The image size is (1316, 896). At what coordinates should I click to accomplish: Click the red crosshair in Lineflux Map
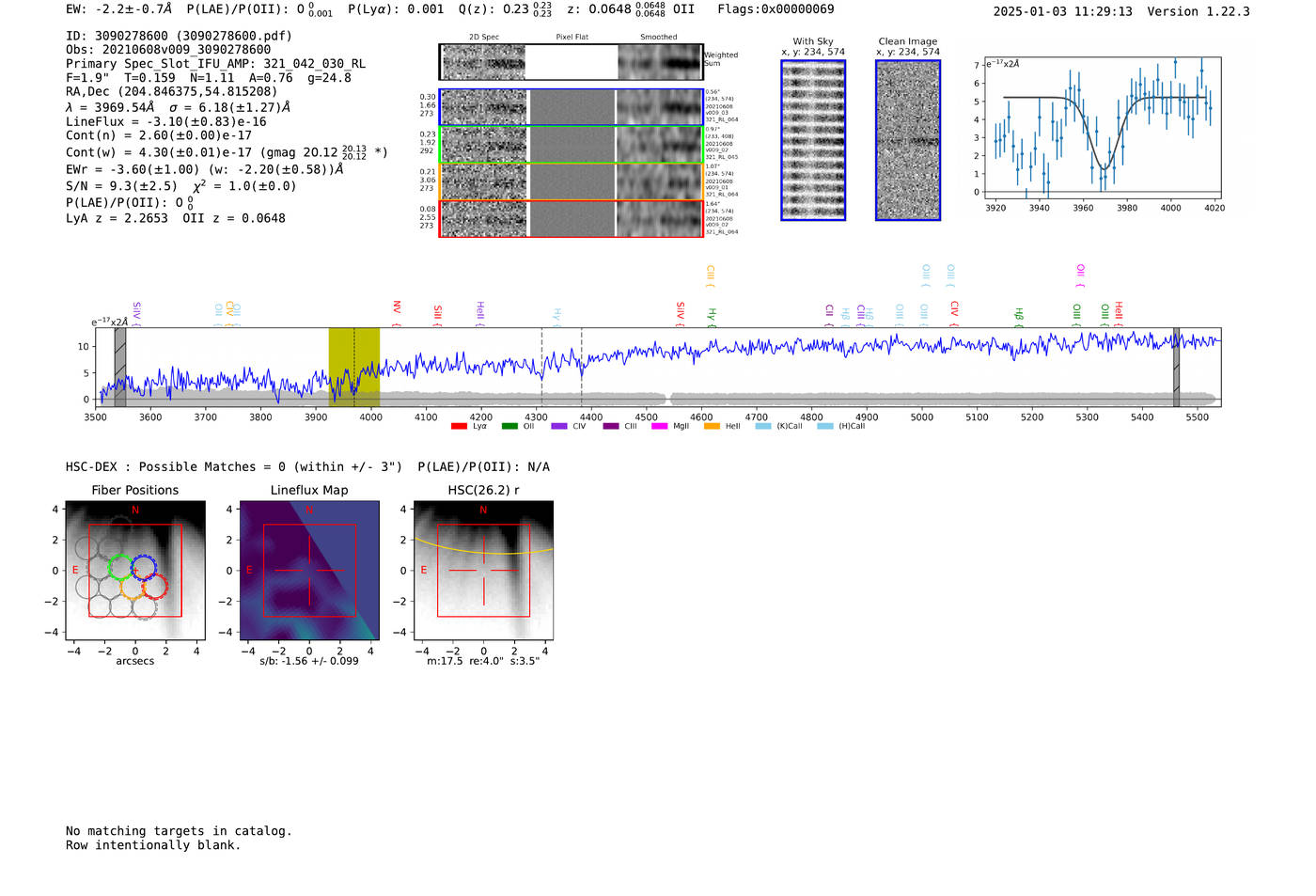[309, 571]
